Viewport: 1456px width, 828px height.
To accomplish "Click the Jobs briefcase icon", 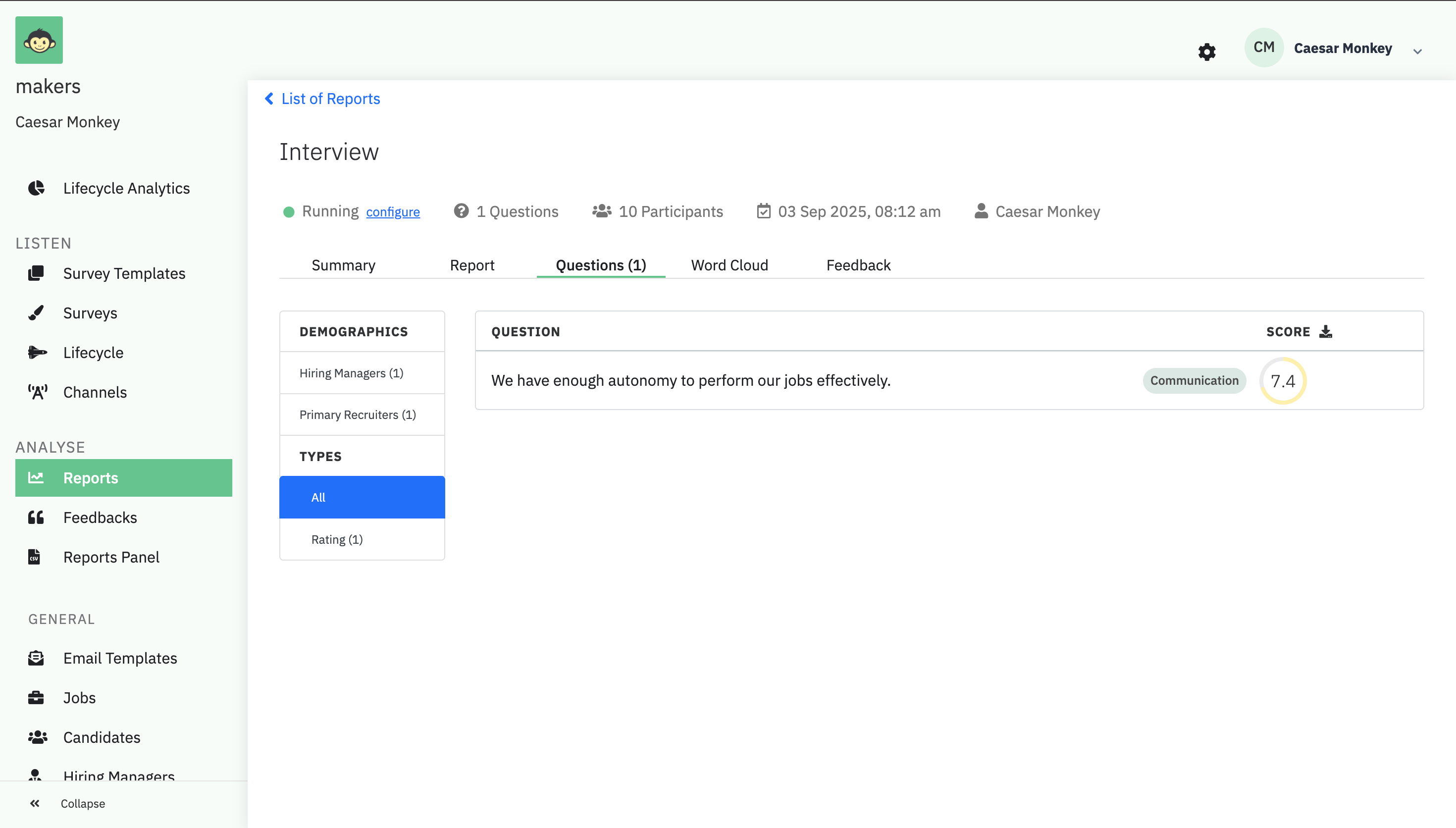I will tap(36, 698).
